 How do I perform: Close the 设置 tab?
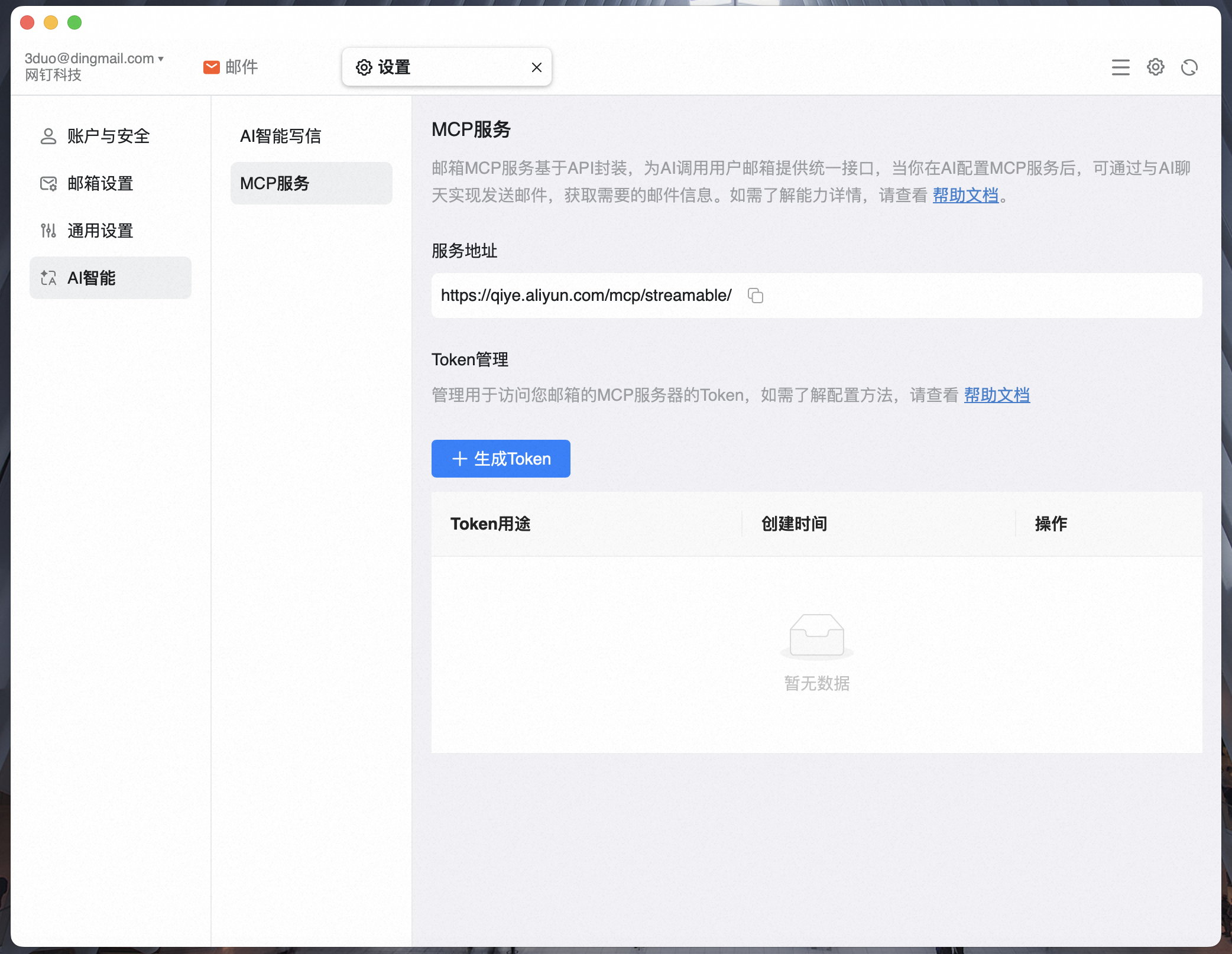coord(536,67)
